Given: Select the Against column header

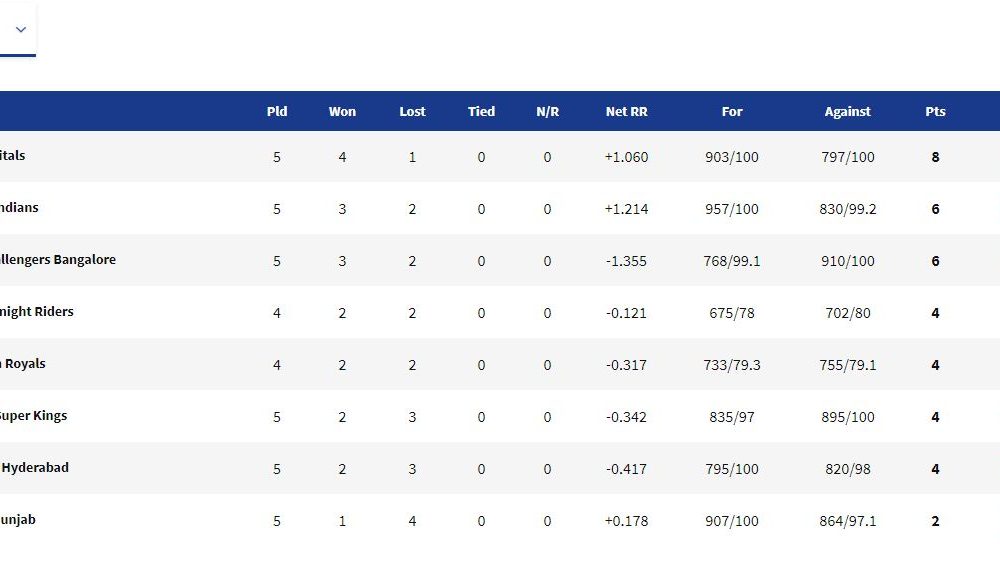Looking at the screenshot, I should coord(848,111).
